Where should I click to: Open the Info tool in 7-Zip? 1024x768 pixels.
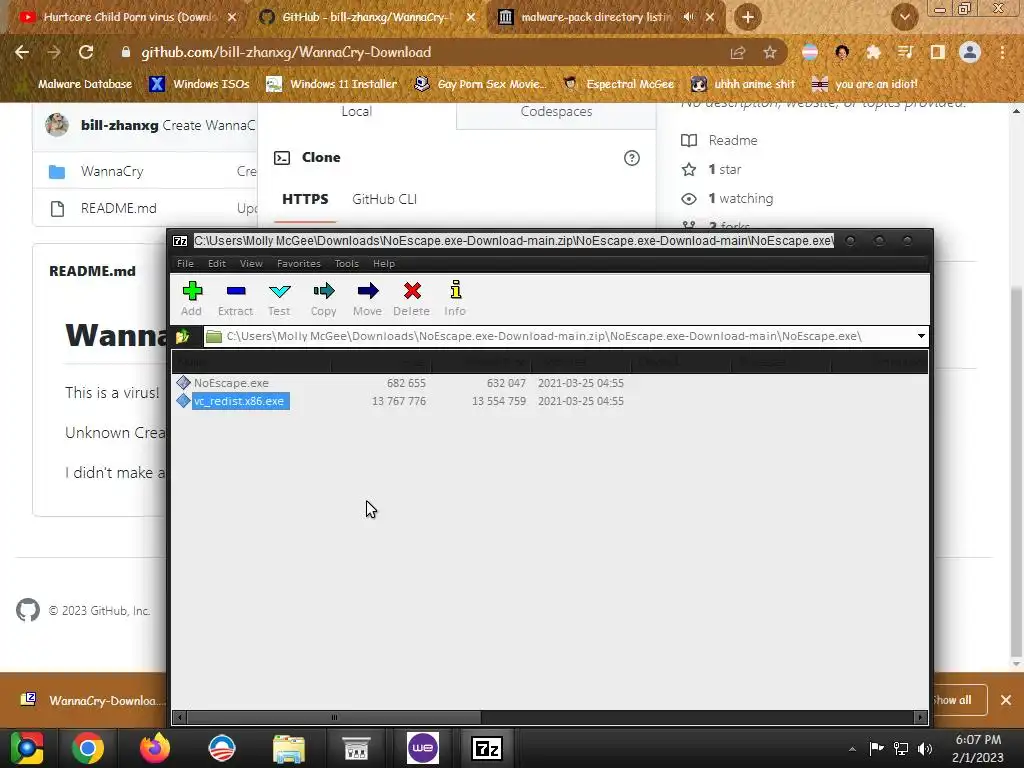tap(455, 299)
